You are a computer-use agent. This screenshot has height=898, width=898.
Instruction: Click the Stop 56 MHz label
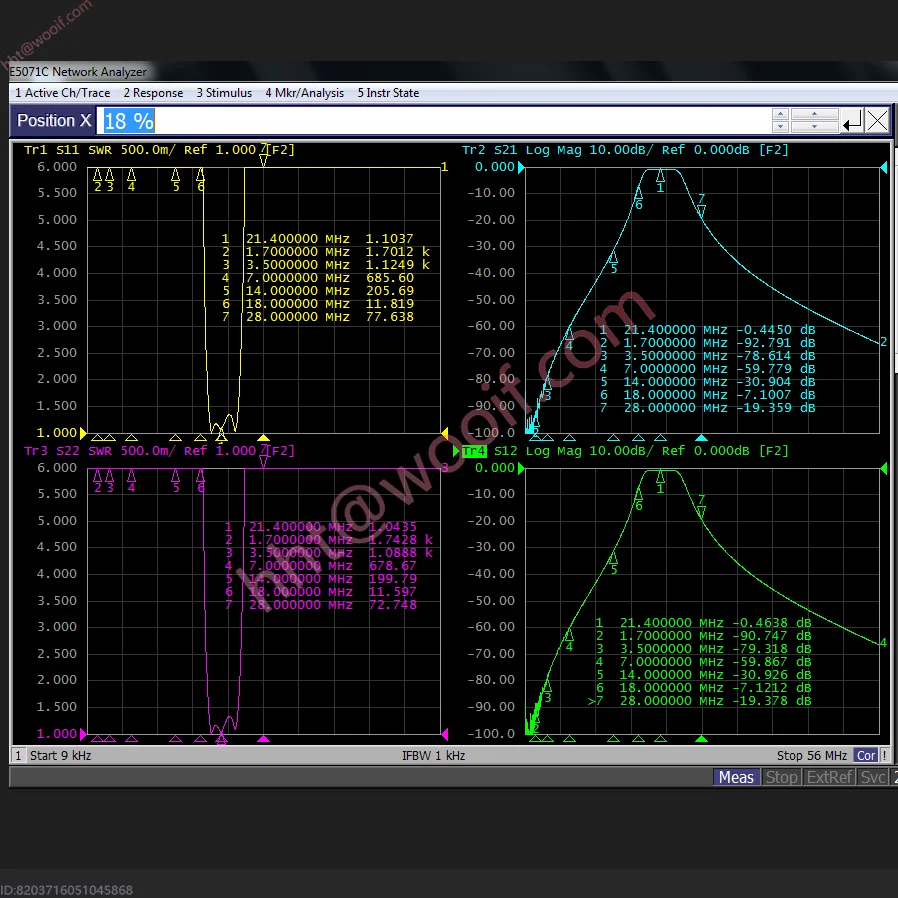click(811, 756)
